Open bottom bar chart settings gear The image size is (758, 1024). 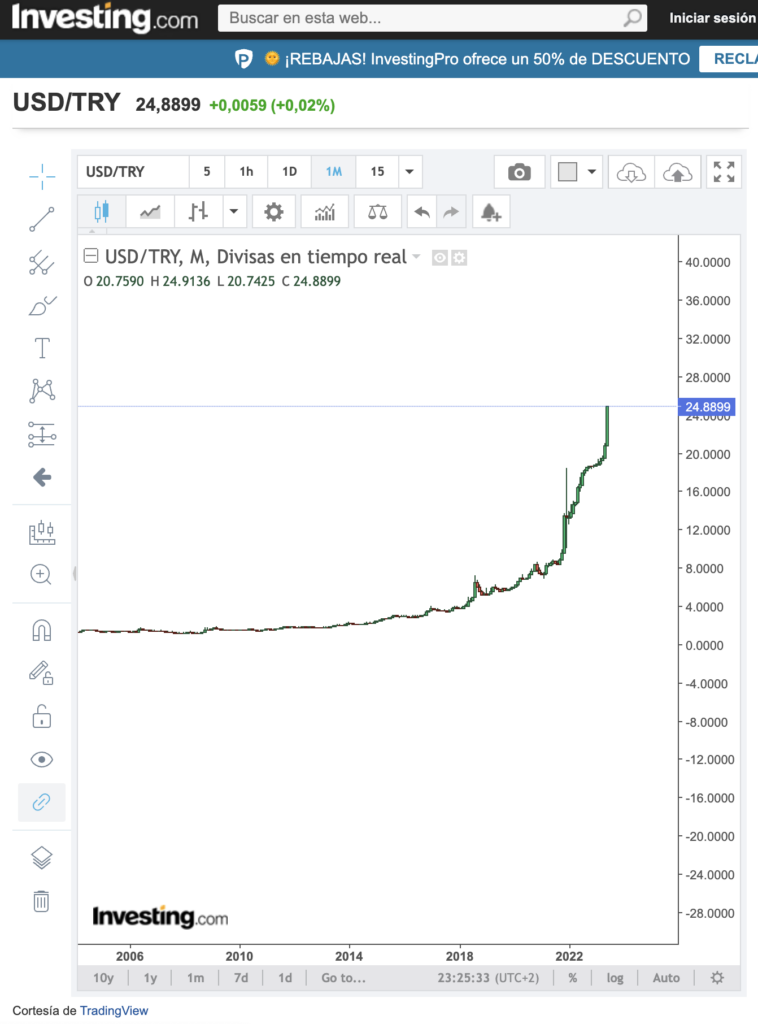[717, 978]
